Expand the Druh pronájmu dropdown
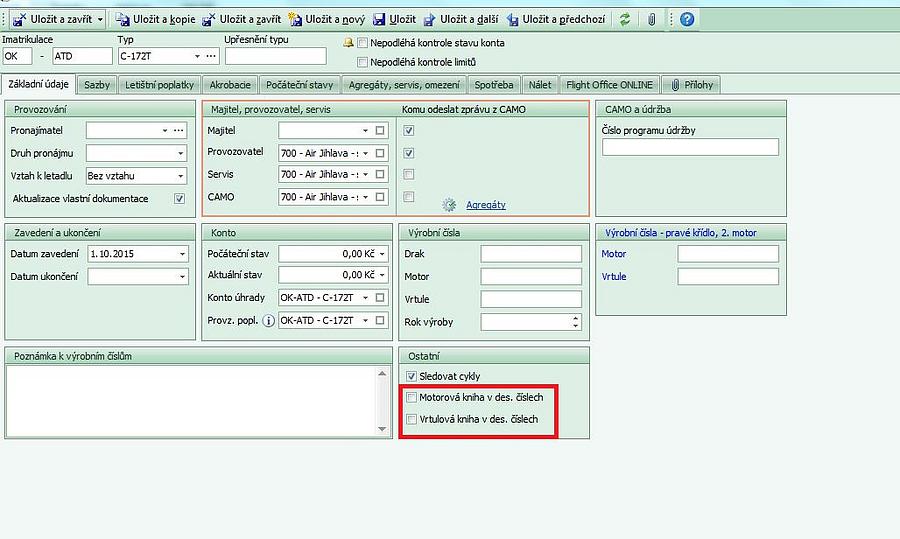 180,153
